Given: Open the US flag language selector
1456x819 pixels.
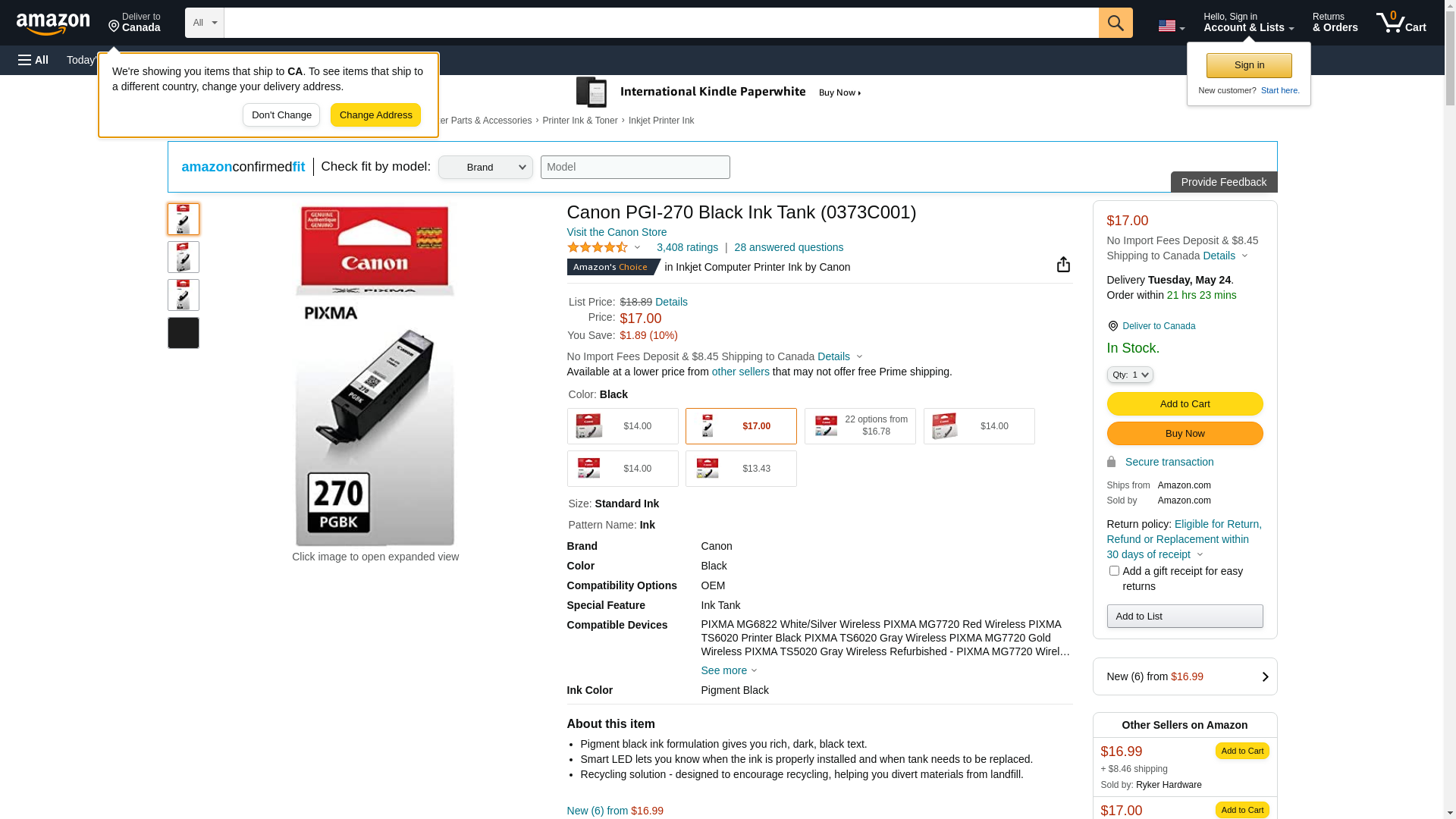Looking at the screenshot, I should (1170, 26).
